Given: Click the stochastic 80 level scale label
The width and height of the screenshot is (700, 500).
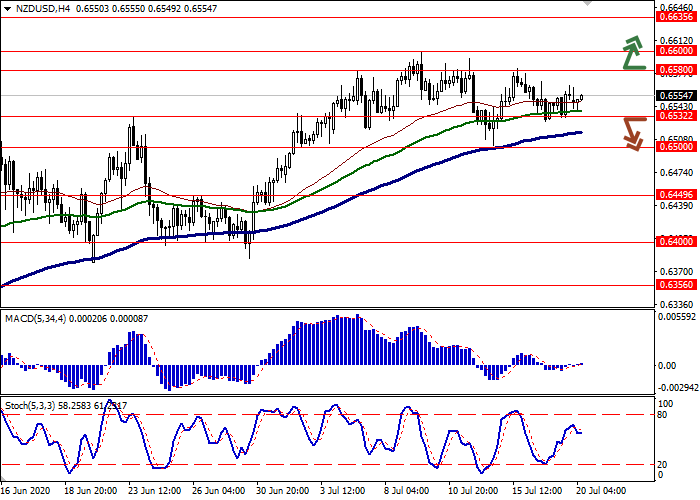Looking at the screenshot, I should click(x=663, y=414).
